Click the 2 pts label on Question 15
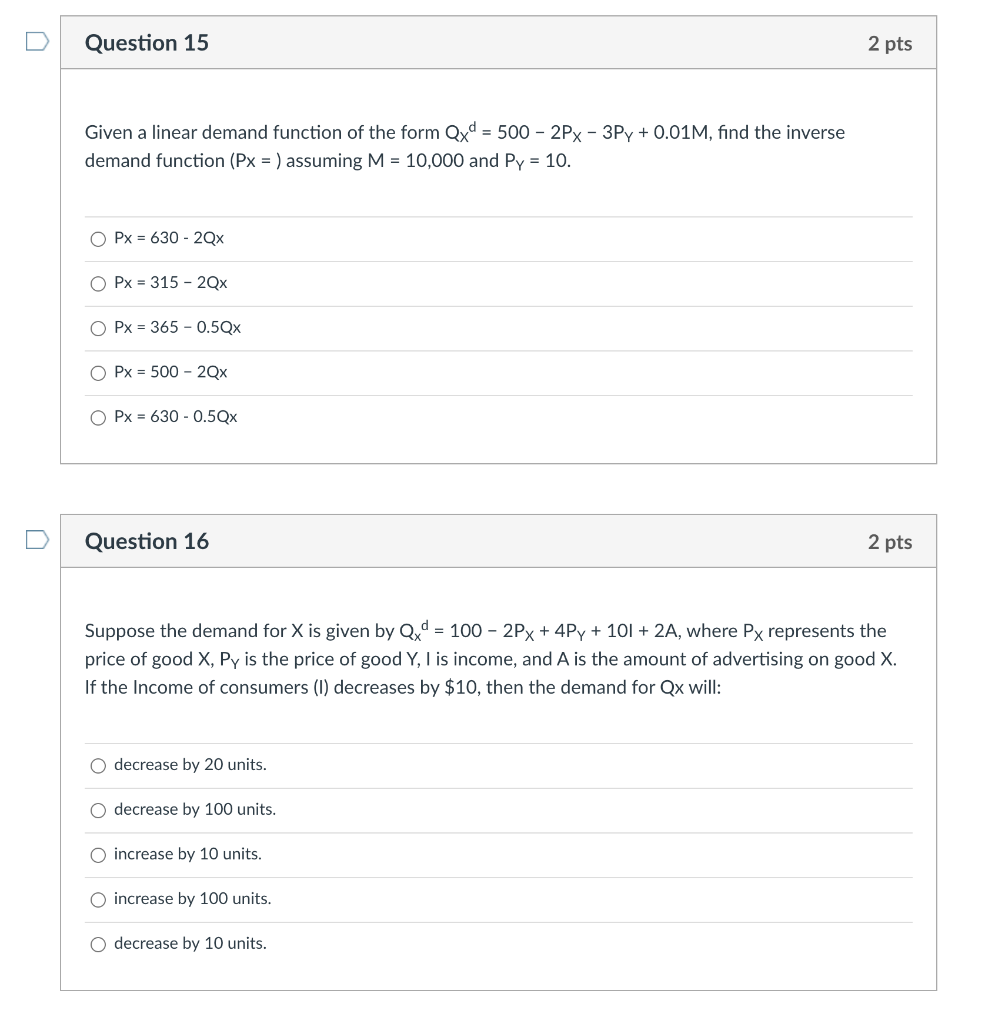The height and width of the screenshot is (1024, 995). pyautogui.click(x=890, y=43)
